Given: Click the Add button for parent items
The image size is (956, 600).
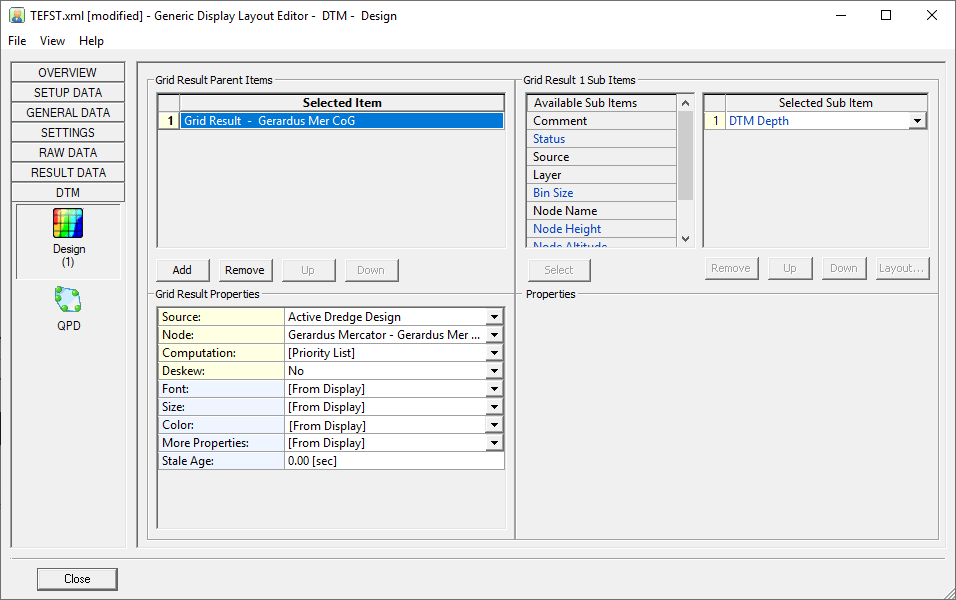Looking at the screenshot, I should point(182,270).
